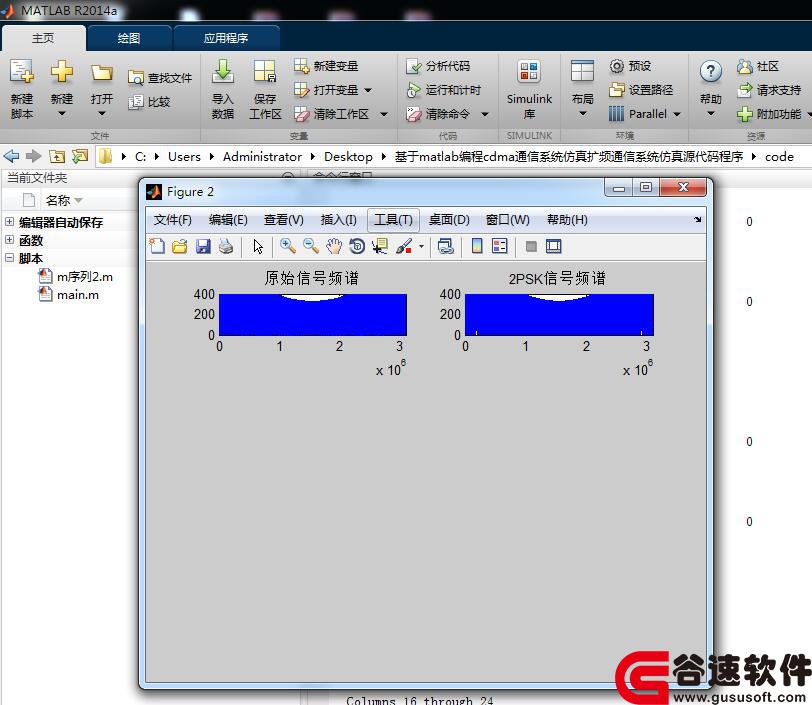Expand the 编辑器自动保存 tree group

pos(9,222)
